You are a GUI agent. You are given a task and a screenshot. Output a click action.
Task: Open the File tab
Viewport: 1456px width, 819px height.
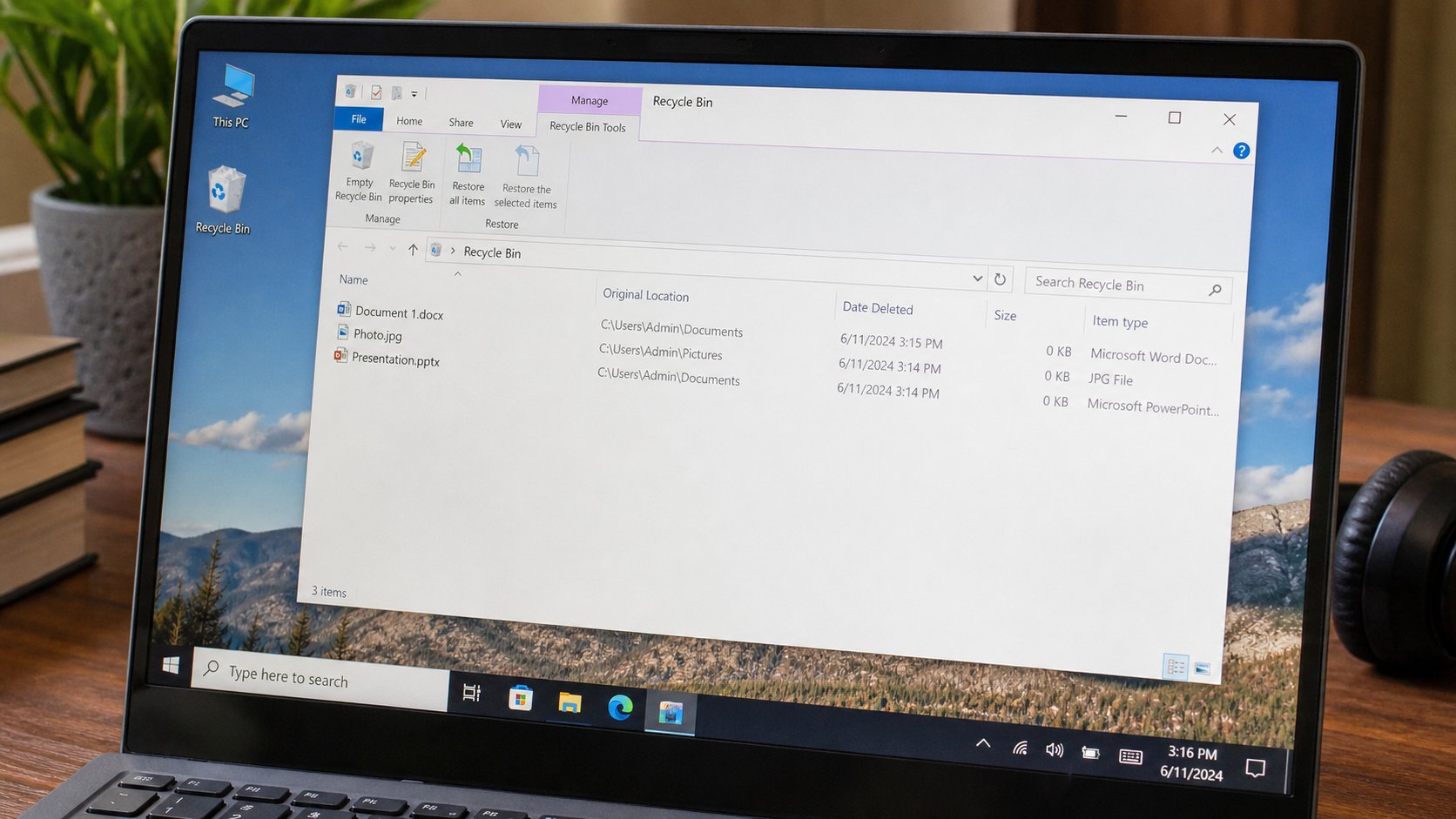[359, 119]
